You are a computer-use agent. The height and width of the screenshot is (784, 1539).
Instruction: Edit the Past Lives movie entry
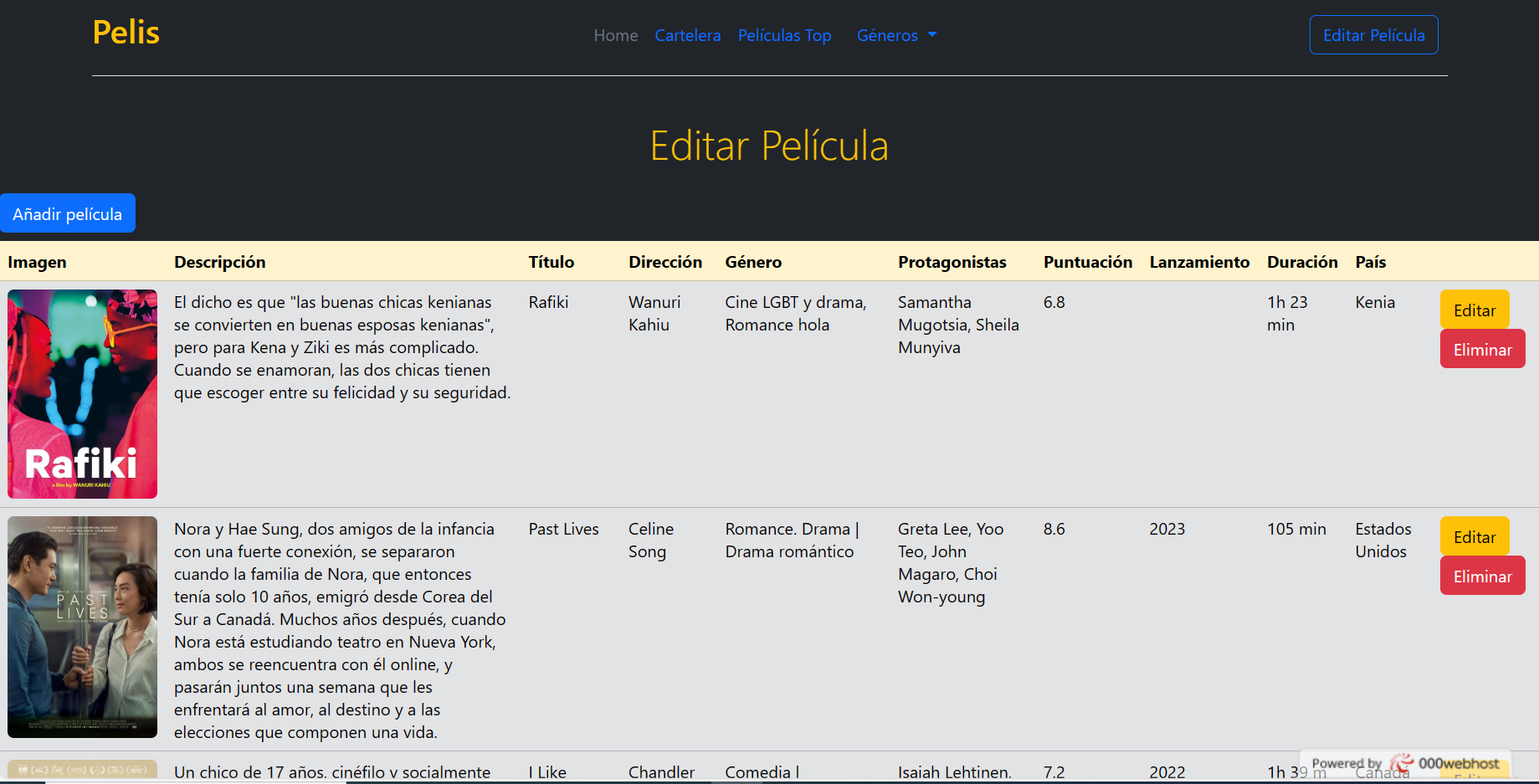(x=1474, y=536)
